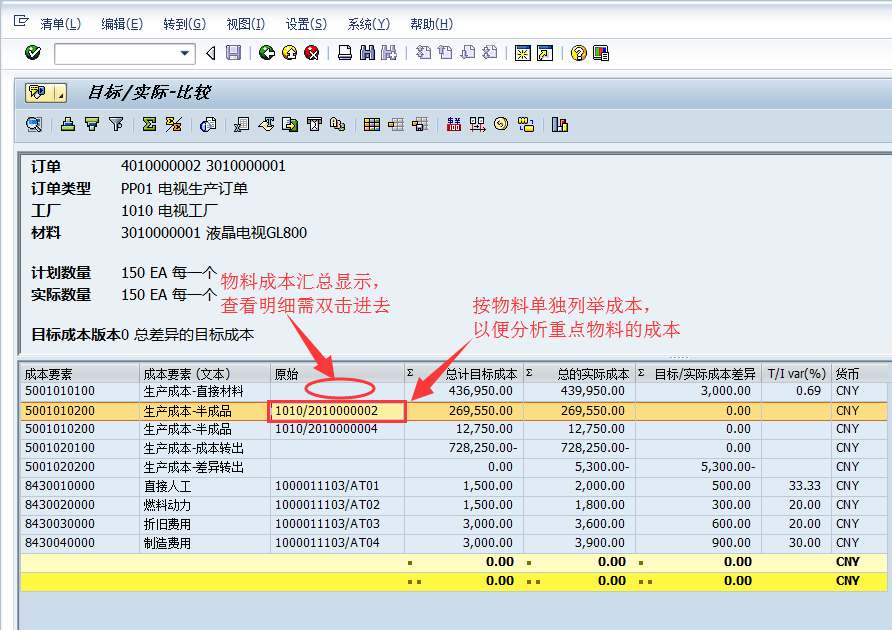Select the 折旧费用 row text
The image size is (892, 630).
167,524
